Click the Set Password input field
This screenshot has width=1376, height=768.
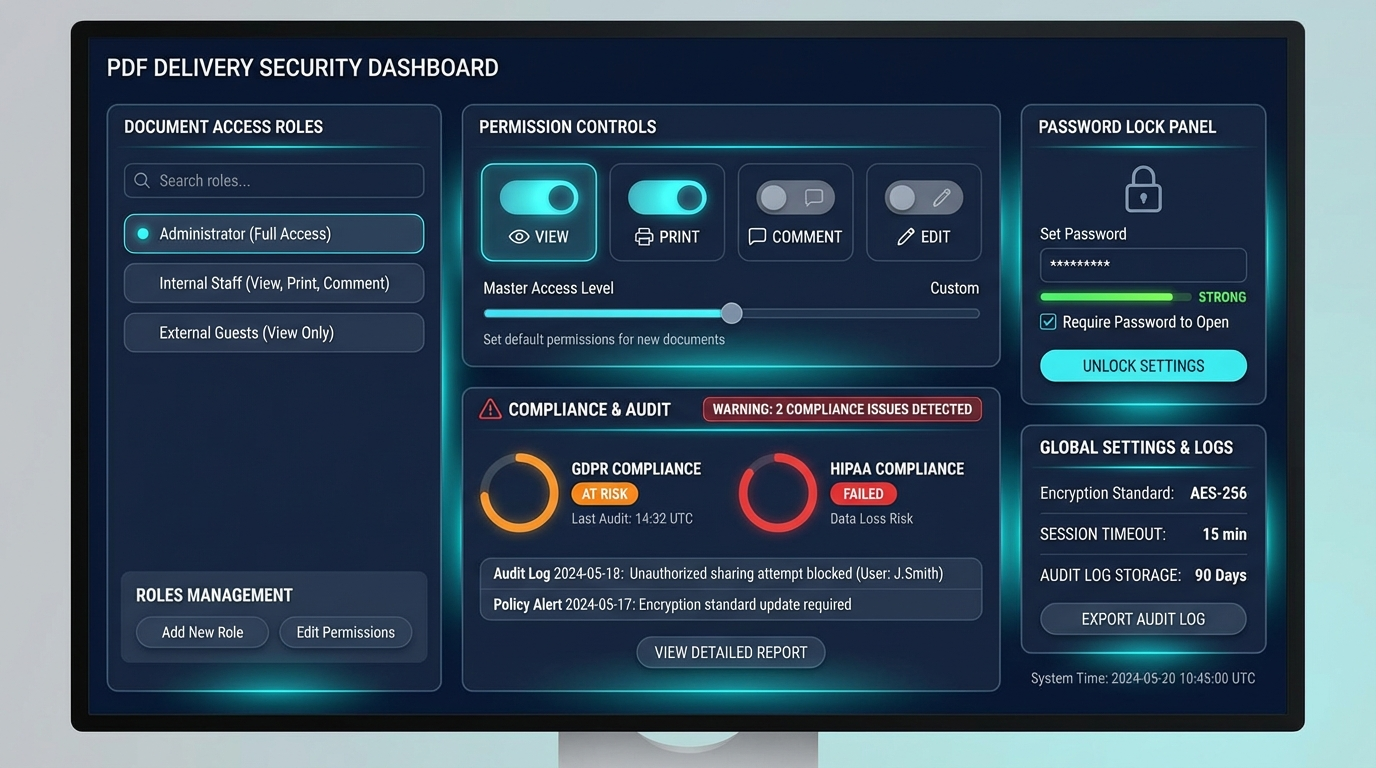(x=1142, y=265)
